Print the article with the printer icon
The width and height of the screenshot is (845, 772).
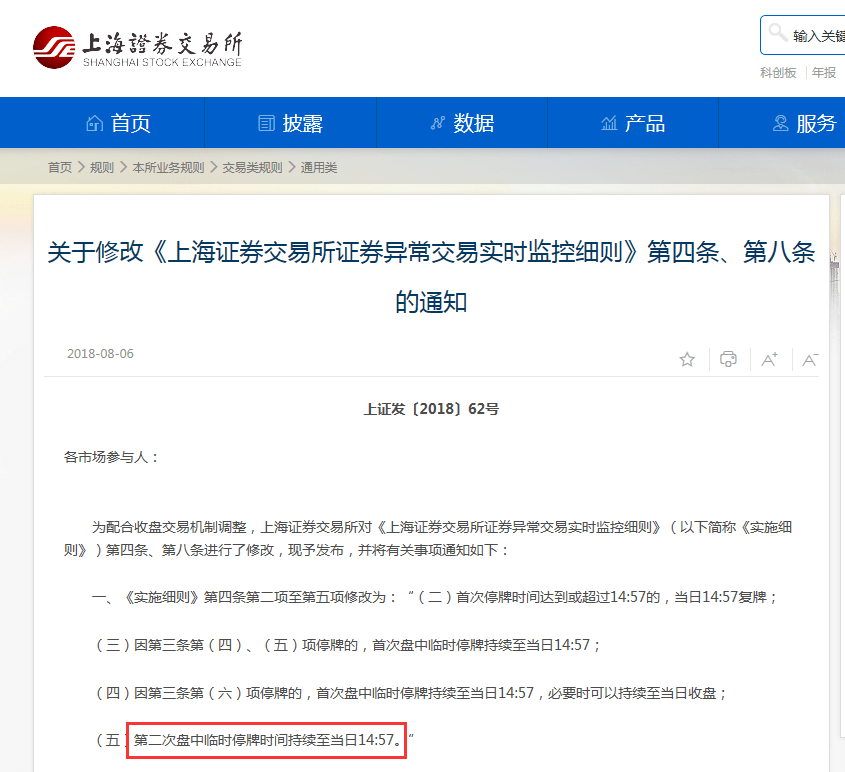[728, 359]
